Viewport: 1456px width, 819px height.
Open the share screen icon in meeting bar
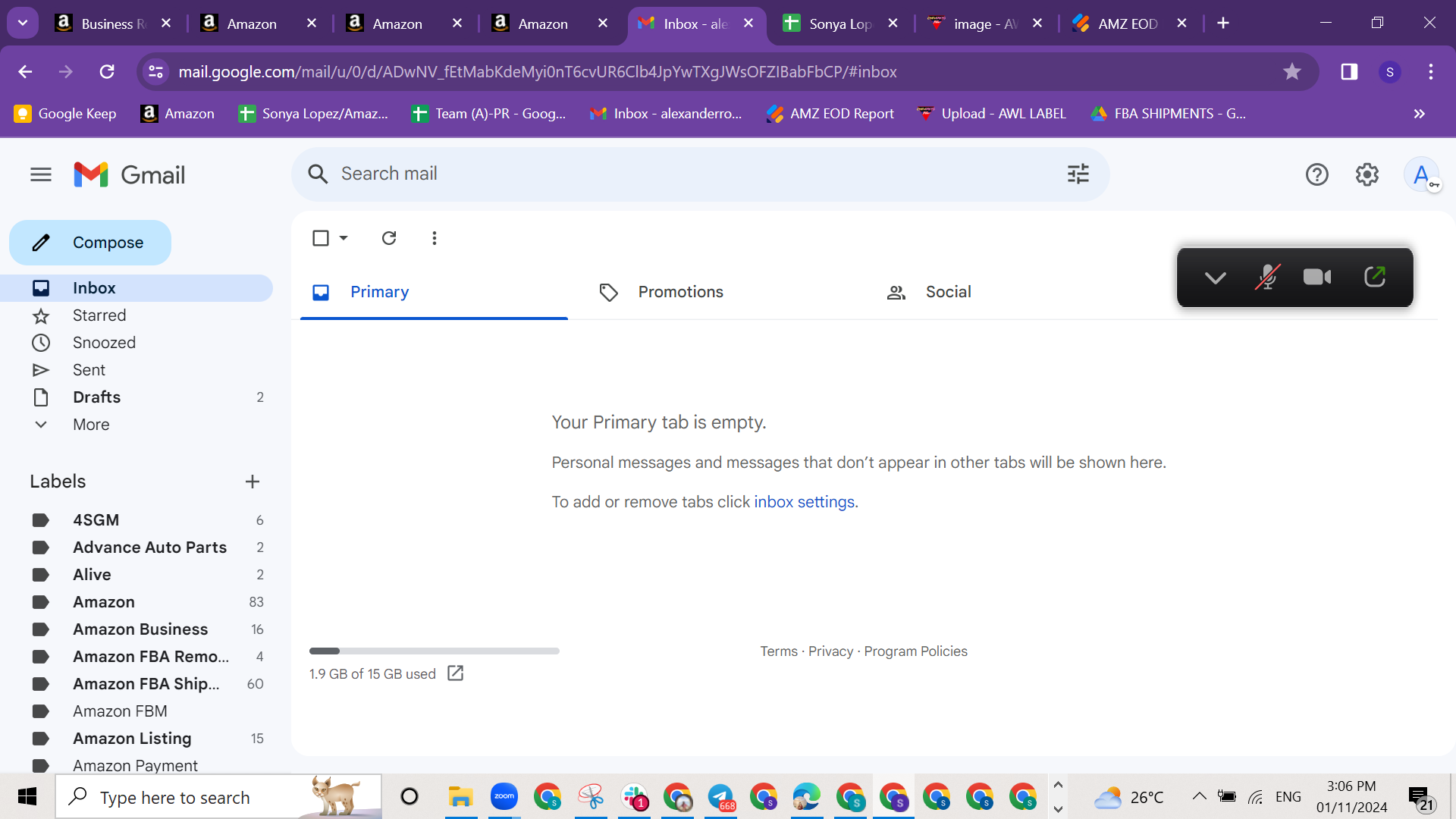tap(1374, 277)
